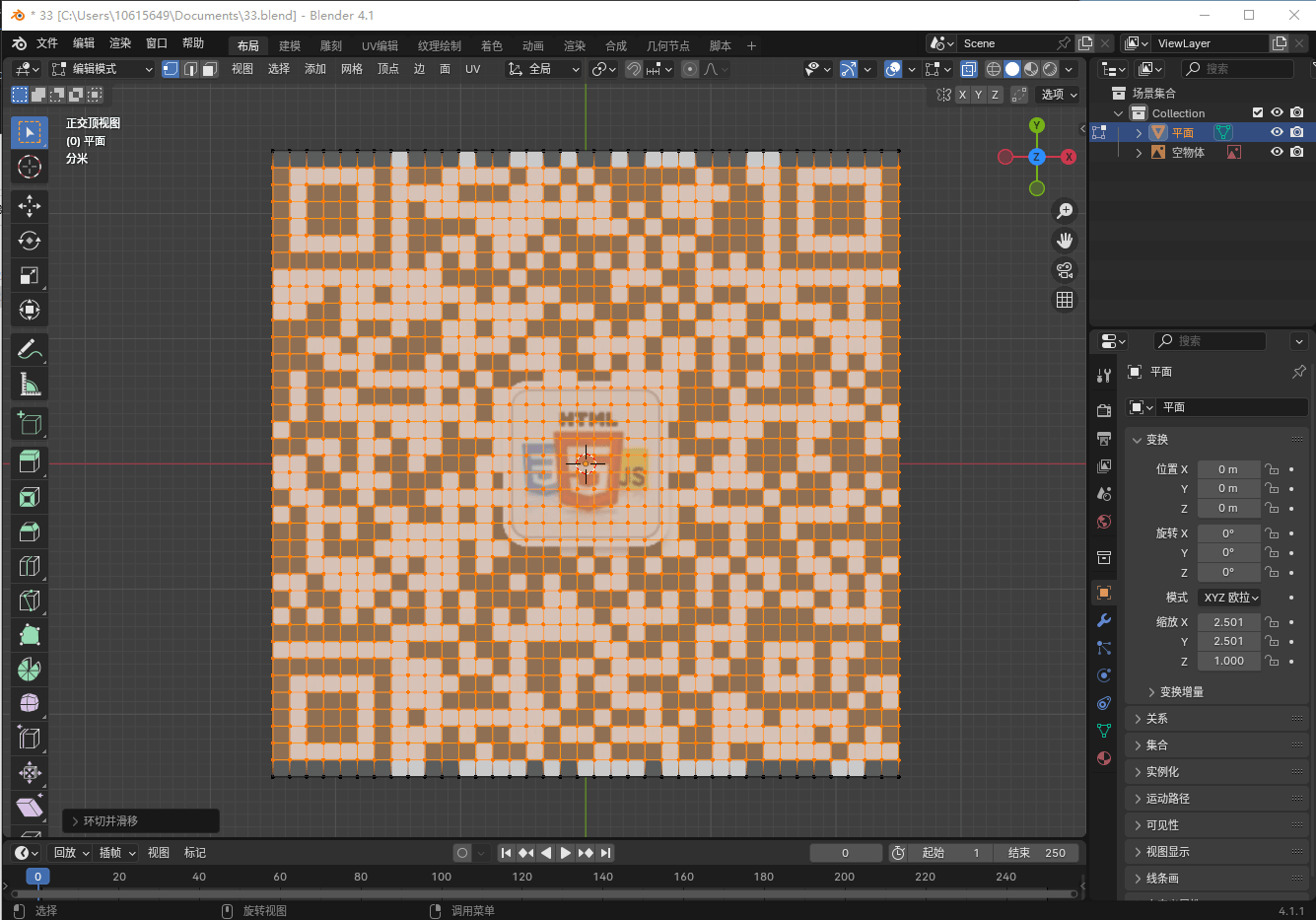Screen dimensions: 1316x920
Task: Select the Poly Build tool
Action: (30, 635)
